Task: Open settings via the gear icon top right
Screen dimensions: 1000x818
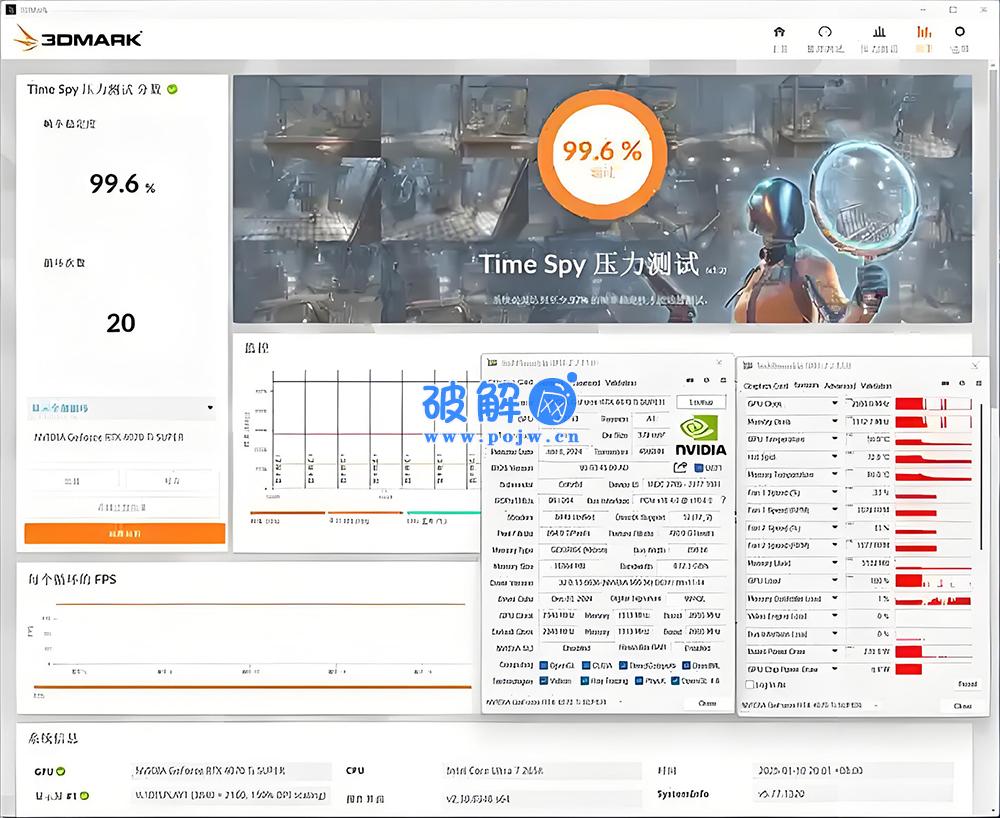Action: click(960, 33)
